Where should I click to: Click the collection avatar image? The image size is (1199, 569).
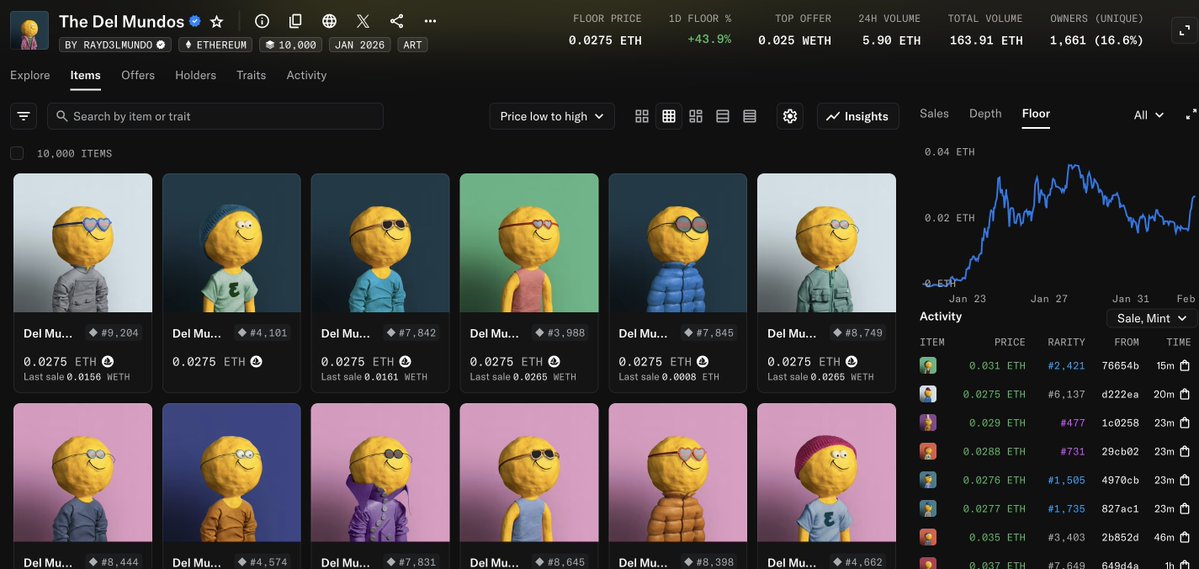click(x=29, y=31)
